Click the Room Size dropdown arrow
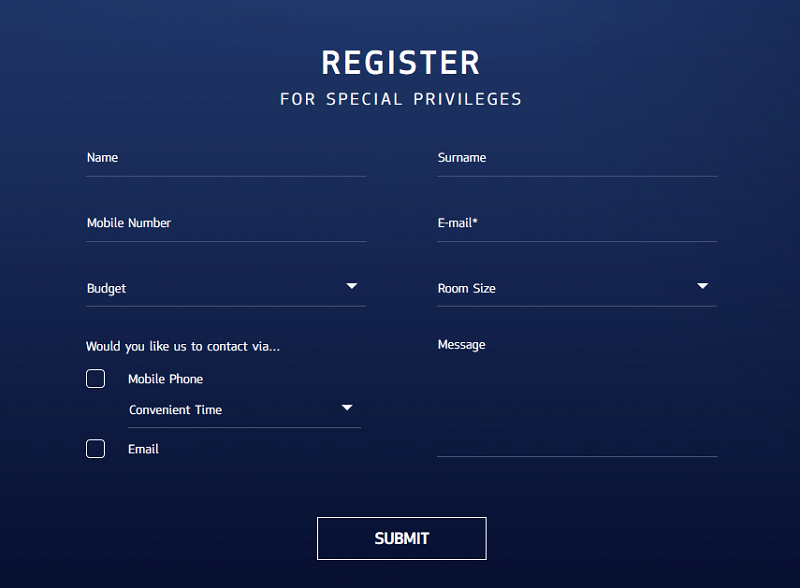 (703, 287)
